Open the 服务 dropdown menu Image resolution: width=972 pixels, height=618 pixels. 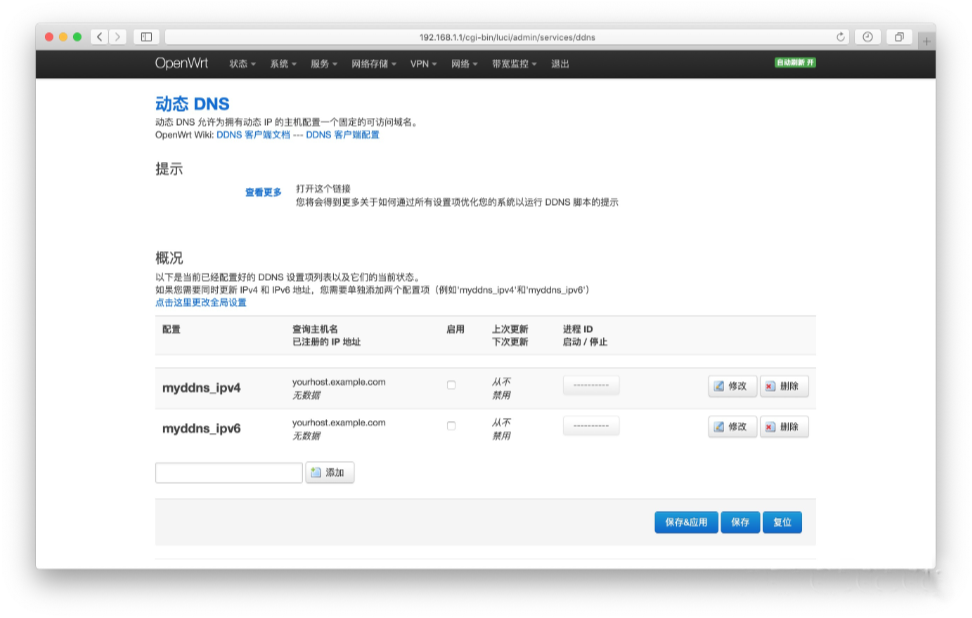pyautogui.click(x=319, y=63)
